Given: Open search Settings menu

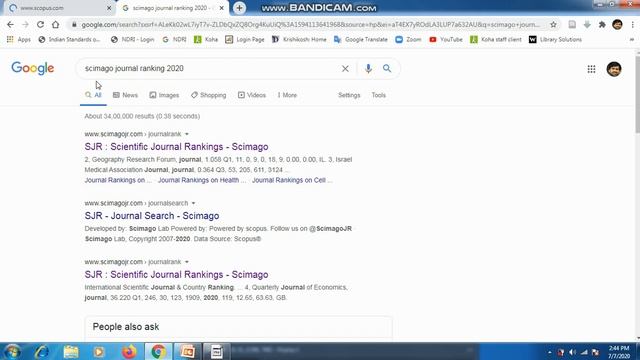Looking at the screenshot, I should pyautogui.click(x=349, y=95).
